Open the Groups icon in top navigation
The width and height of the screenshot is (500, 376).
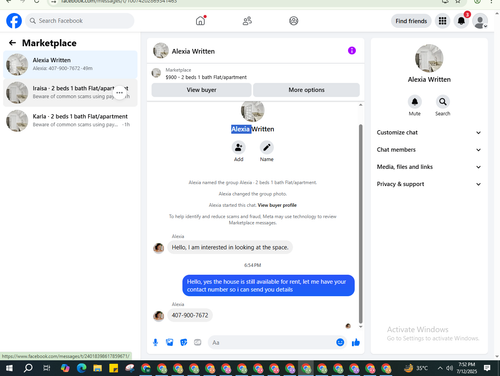[294, 21]
